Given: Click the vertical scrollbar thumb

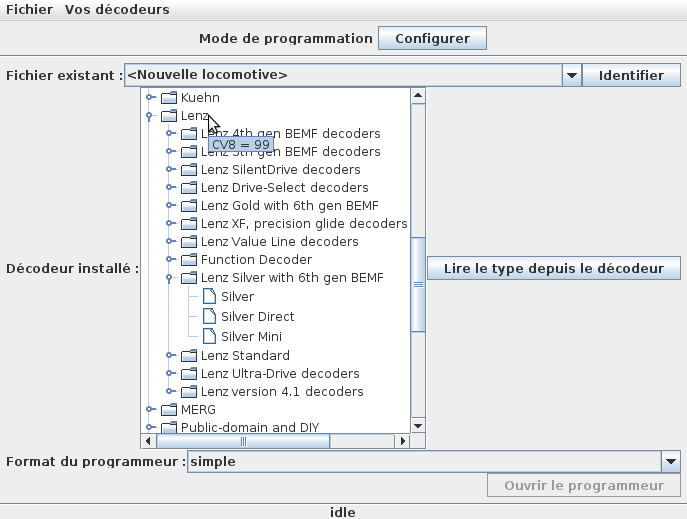Looking at the screenshot, I should click(x=418, y=285).
